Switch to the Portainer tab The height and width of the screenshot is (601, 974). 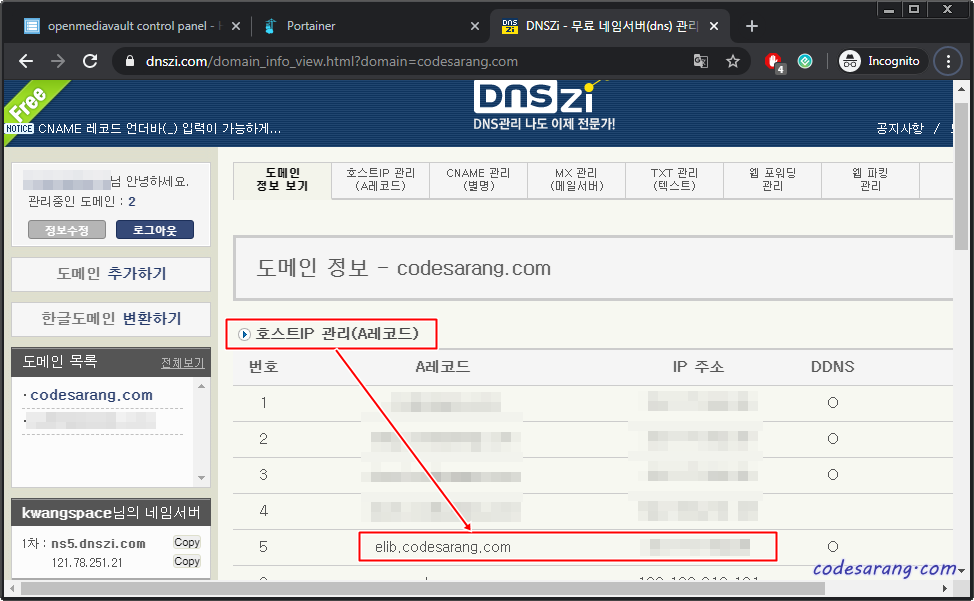311,26
